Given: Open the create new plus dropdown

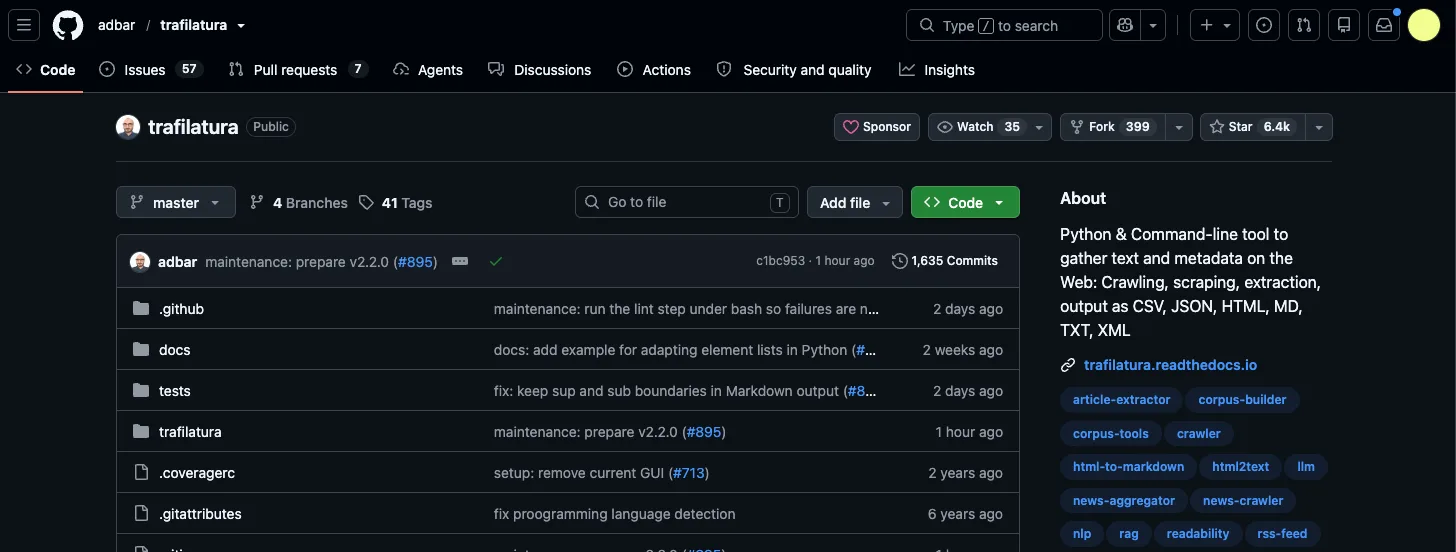Looking at the screenshot, I should pos(1215,25).
